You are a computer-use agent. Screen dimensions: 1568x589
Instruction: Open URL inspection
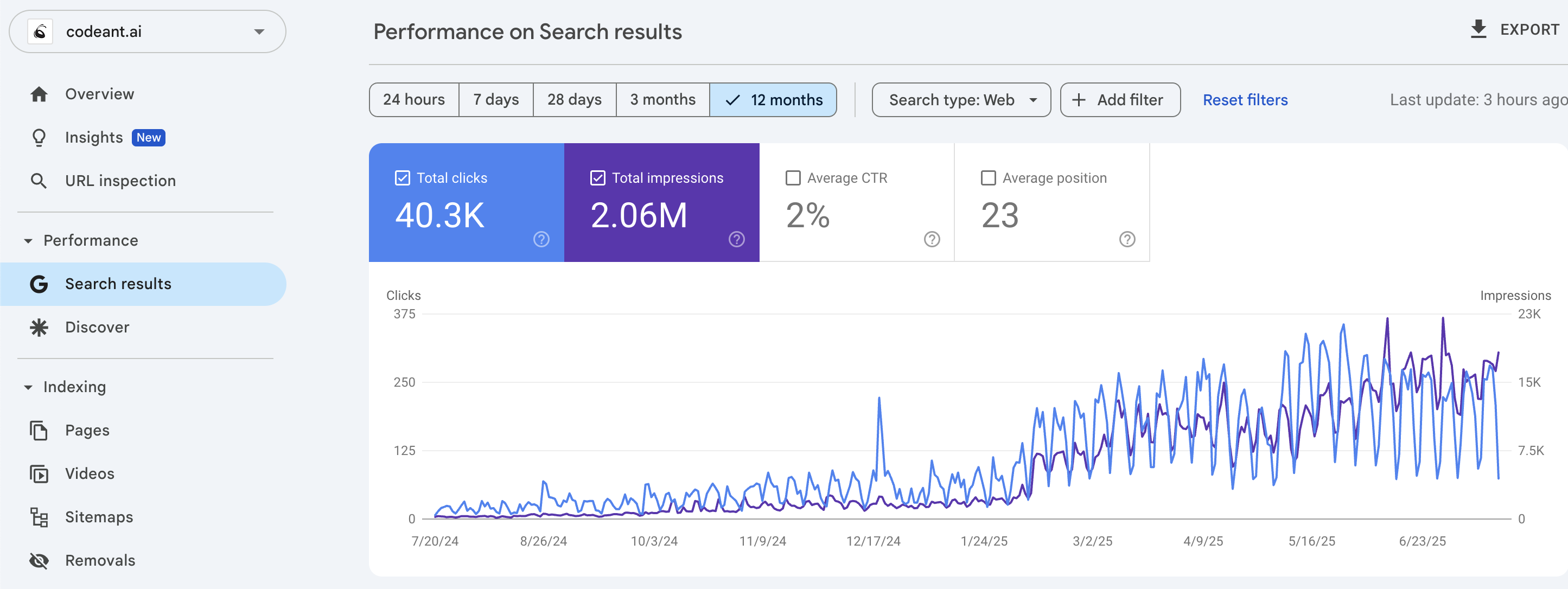click(120, 181)
